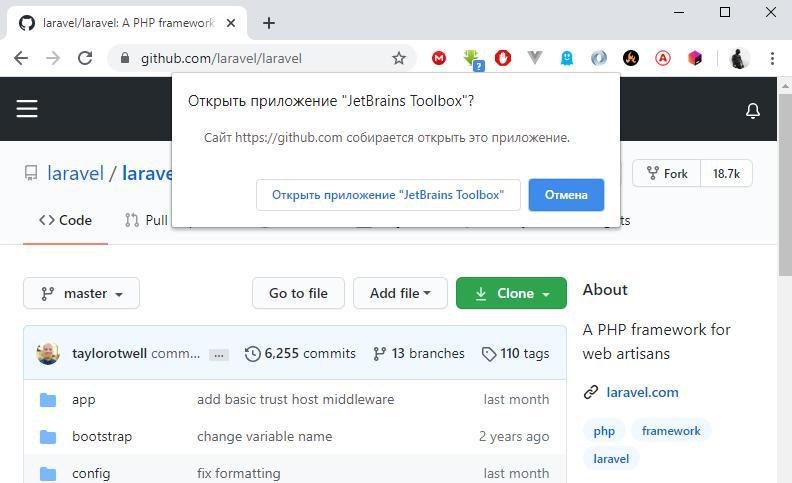Switch to the Pull requests tab
This screenshot has width=792, height=483.
point(146,220)
